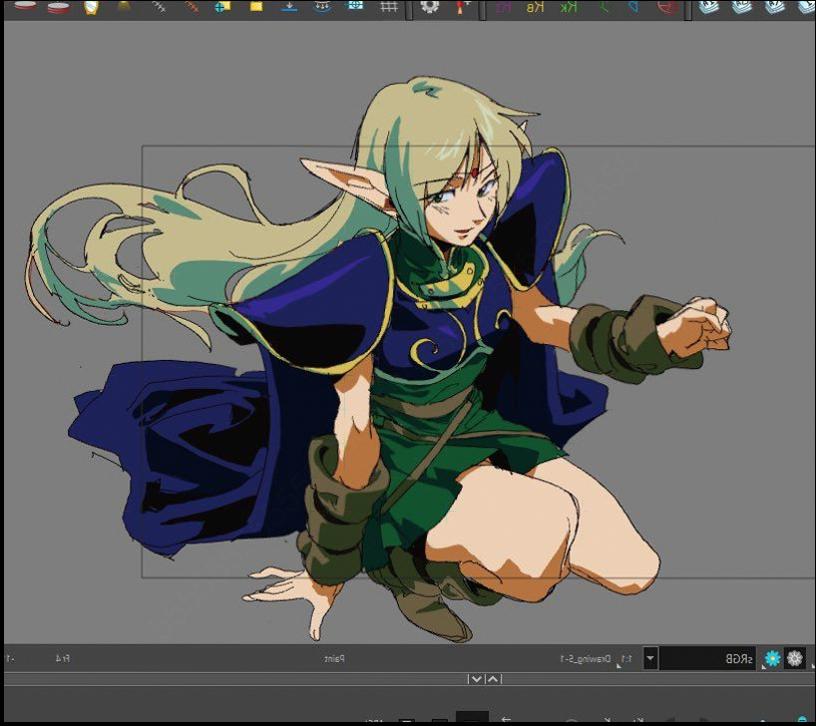This screenshot has width=816, height=726.
Task: Click the blue D-shaped toolbar icon
Action: point(633,6)
